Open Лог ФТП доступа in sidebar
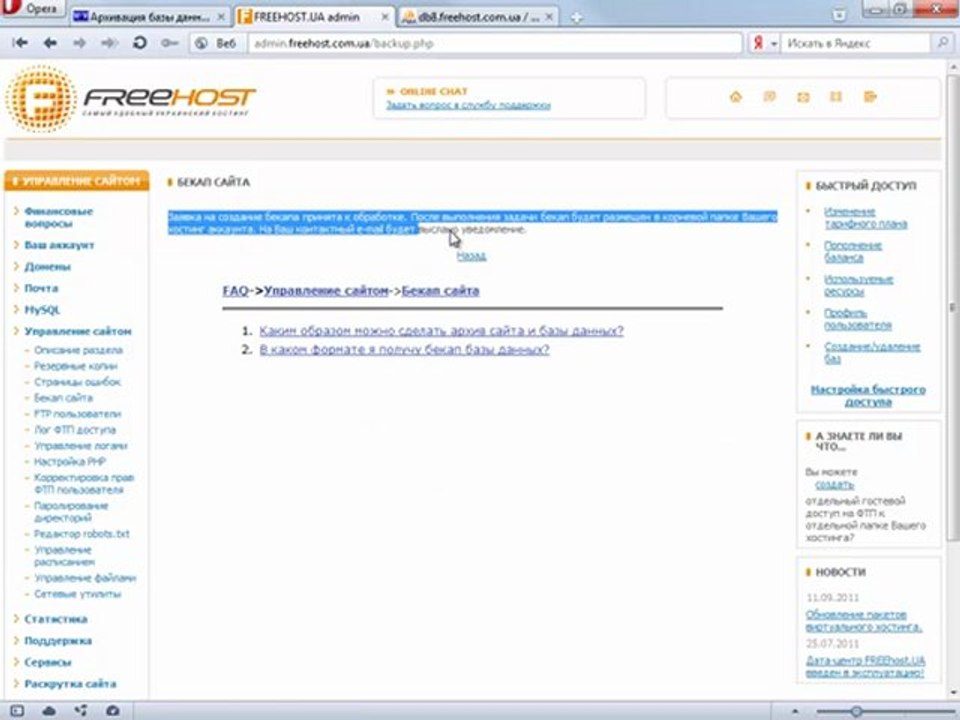The height and width of the screenshot is (720, 960). [x=75, y=430]
